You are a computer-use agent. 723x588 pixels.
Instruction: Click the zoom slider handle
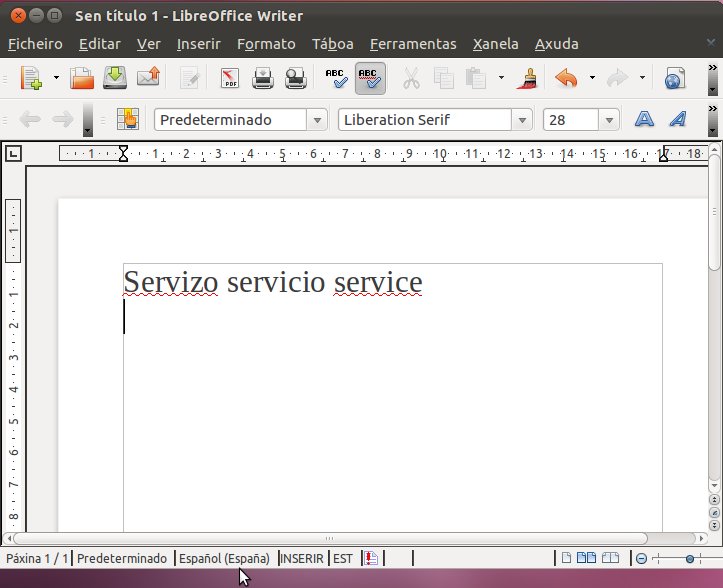coord(690,559)
